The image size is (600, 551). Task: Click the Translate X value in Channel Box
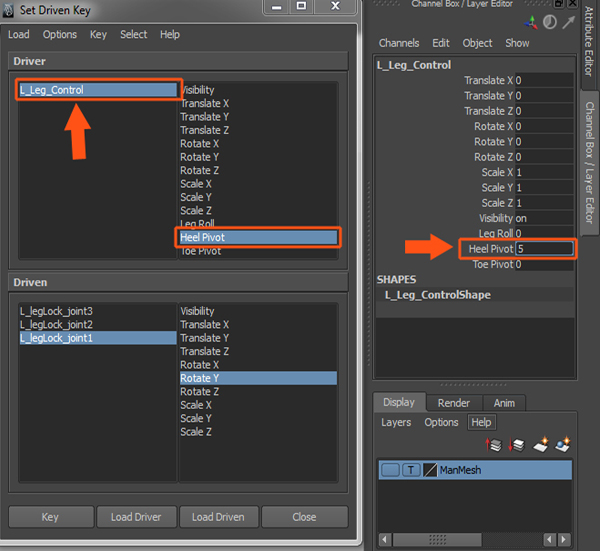pyautogui.click(x=544, y=80)
